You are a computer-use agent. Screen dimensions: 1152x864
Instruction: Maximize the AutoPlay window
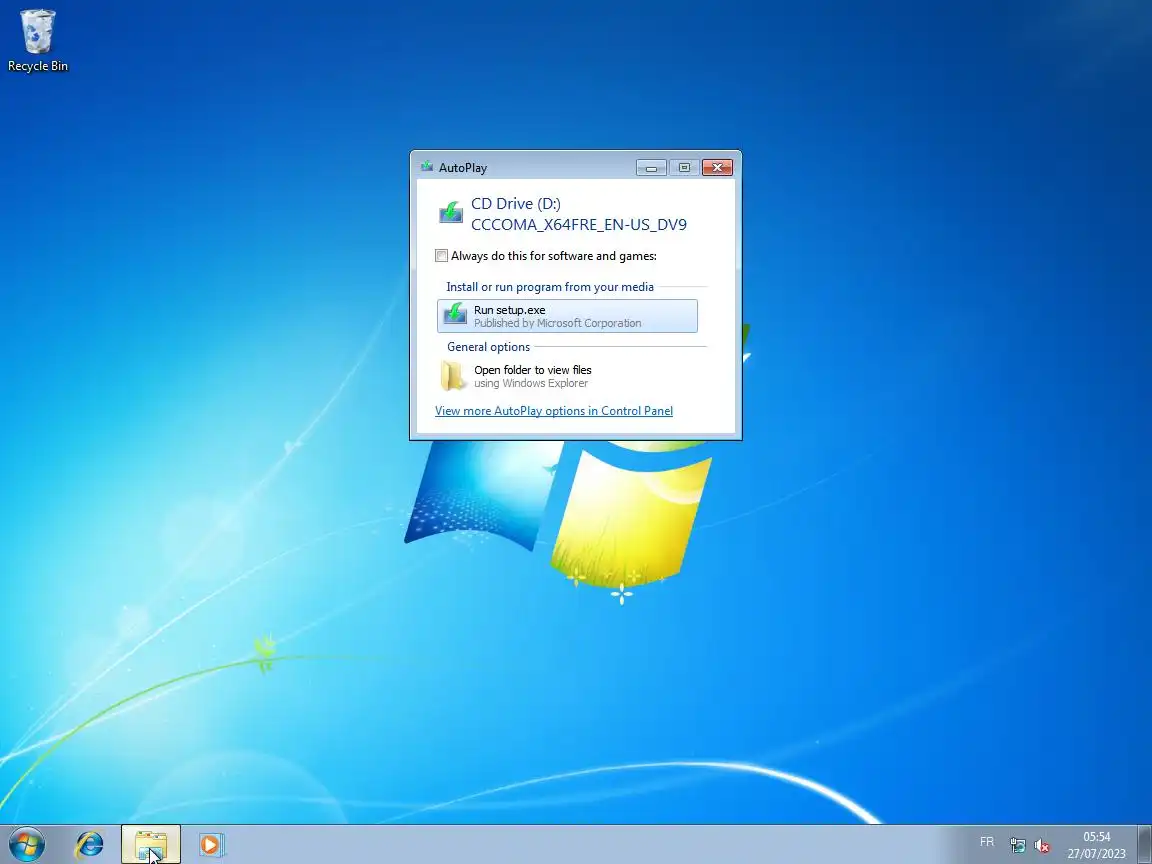(x=684, y=168)
